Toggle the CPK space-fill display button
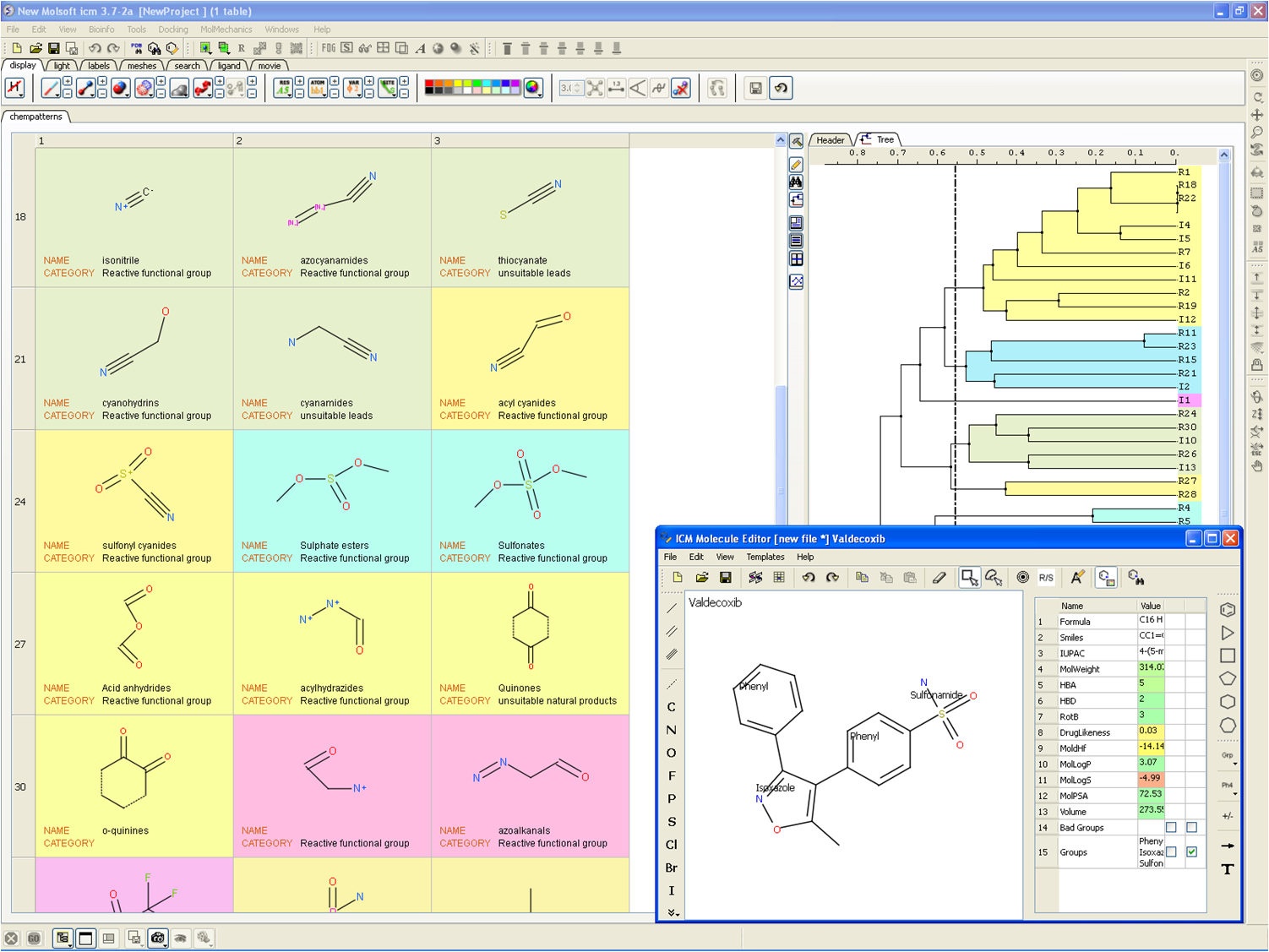Screen dimensions: 1269x952 coord(120,88)
